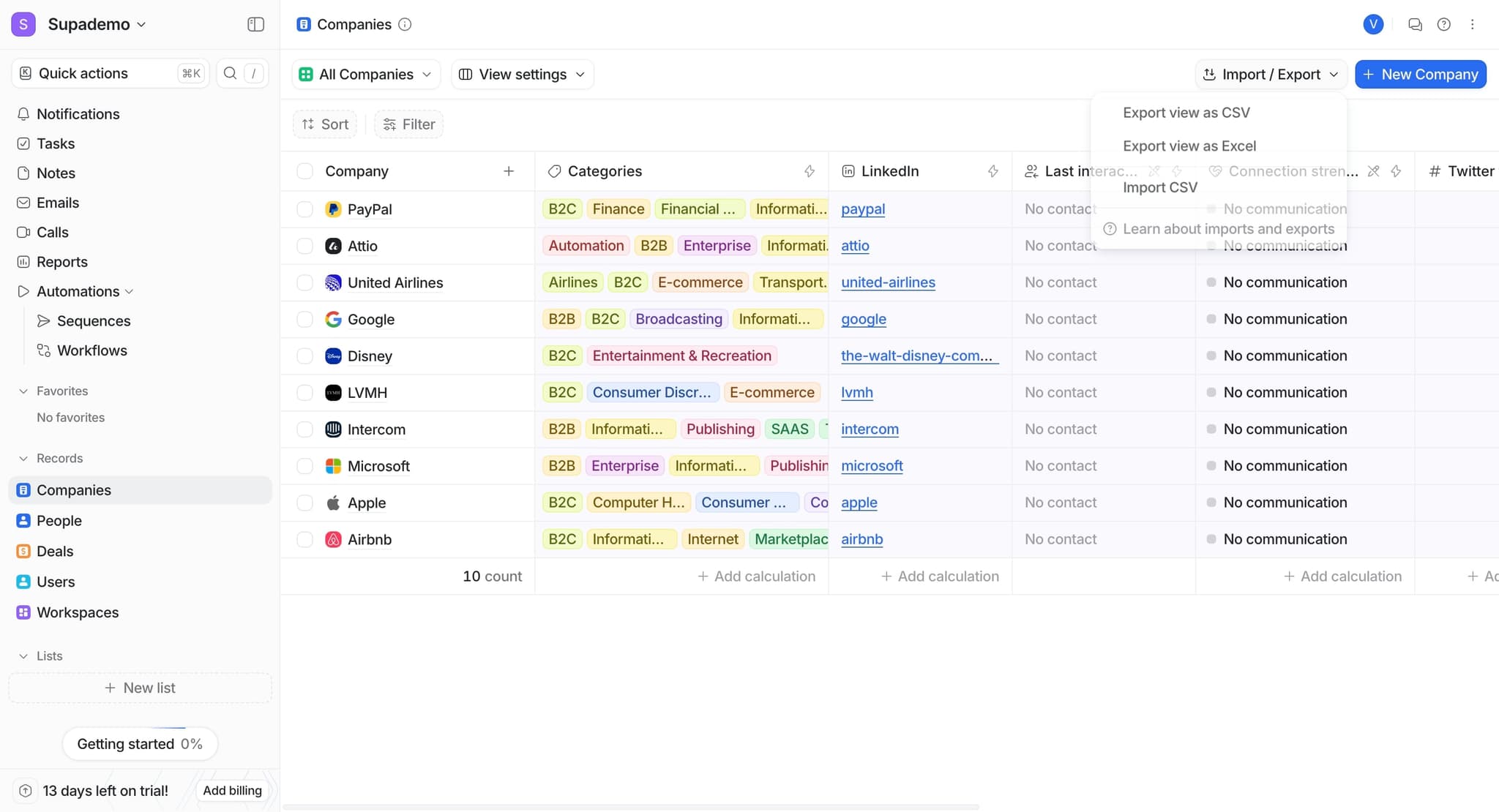Click the search magnifier icon
This screenshot has height=812, width=1499.
click(230, 73)
